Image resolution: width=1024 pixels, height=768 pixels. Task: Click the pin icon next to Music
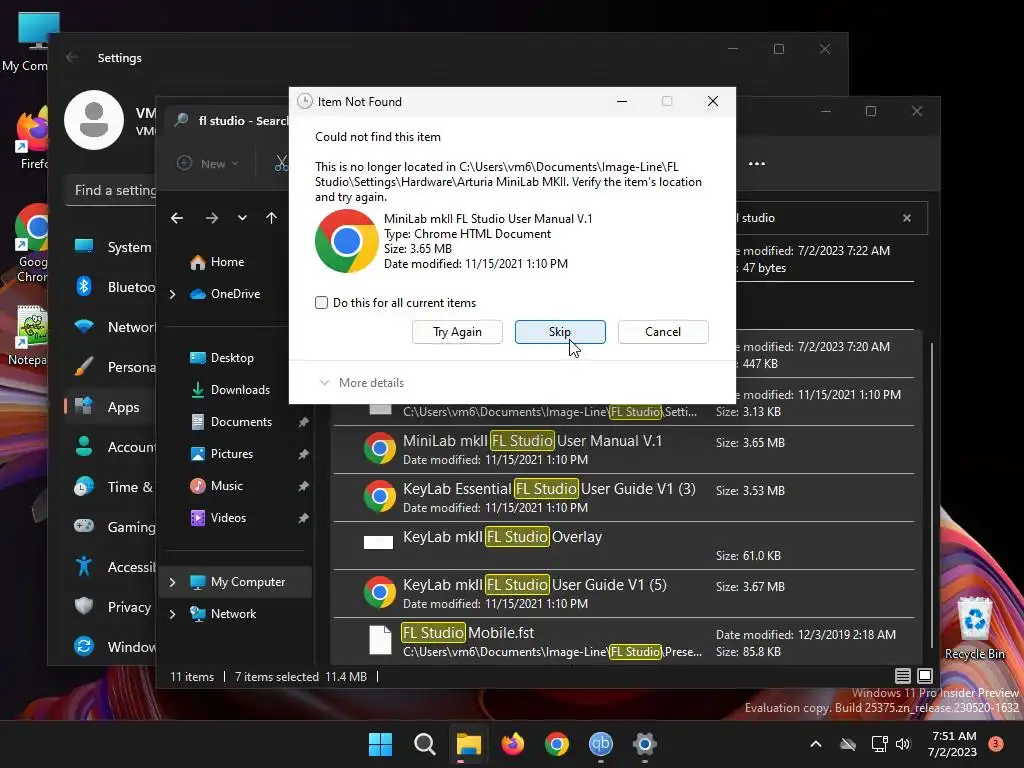304,487
